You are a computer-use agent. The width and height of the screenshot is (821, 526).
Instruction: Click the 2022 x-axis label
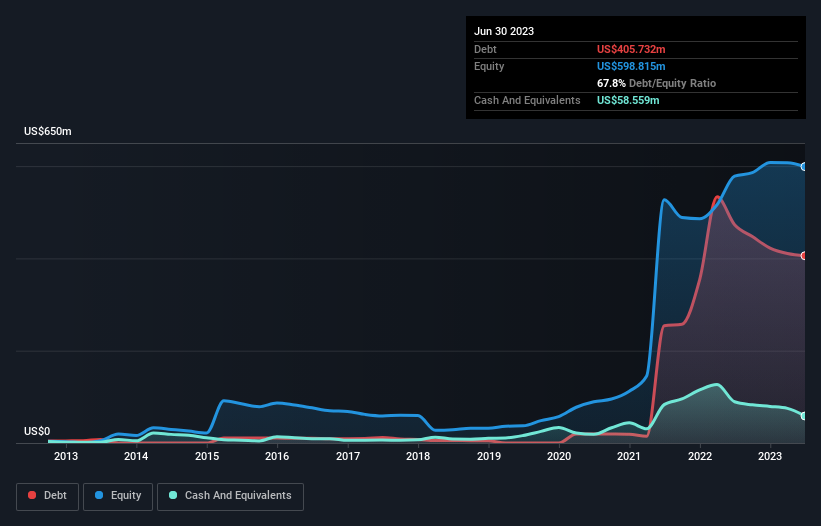tap(700, 456)
